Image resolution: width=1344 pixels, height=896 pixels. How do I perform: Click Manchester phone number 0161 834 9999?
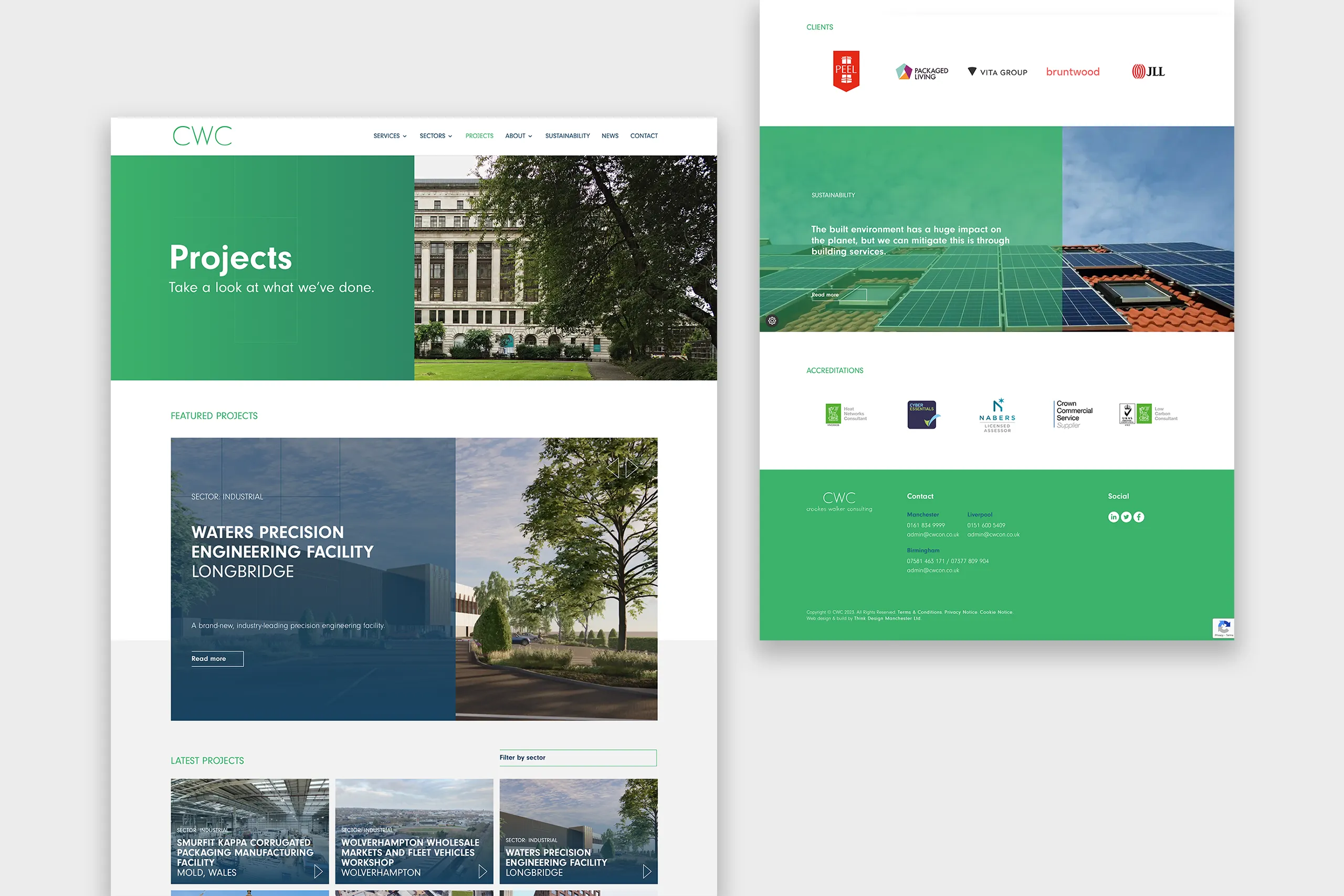[926, 526]
